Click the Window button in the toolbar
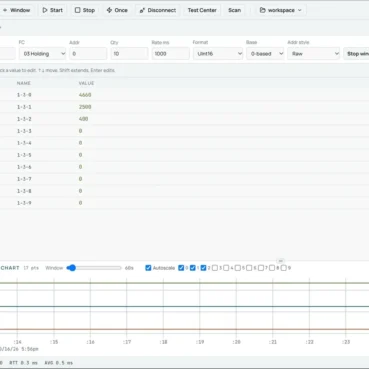The height and width of the screenshot is (369, 369). click(16, 10)
